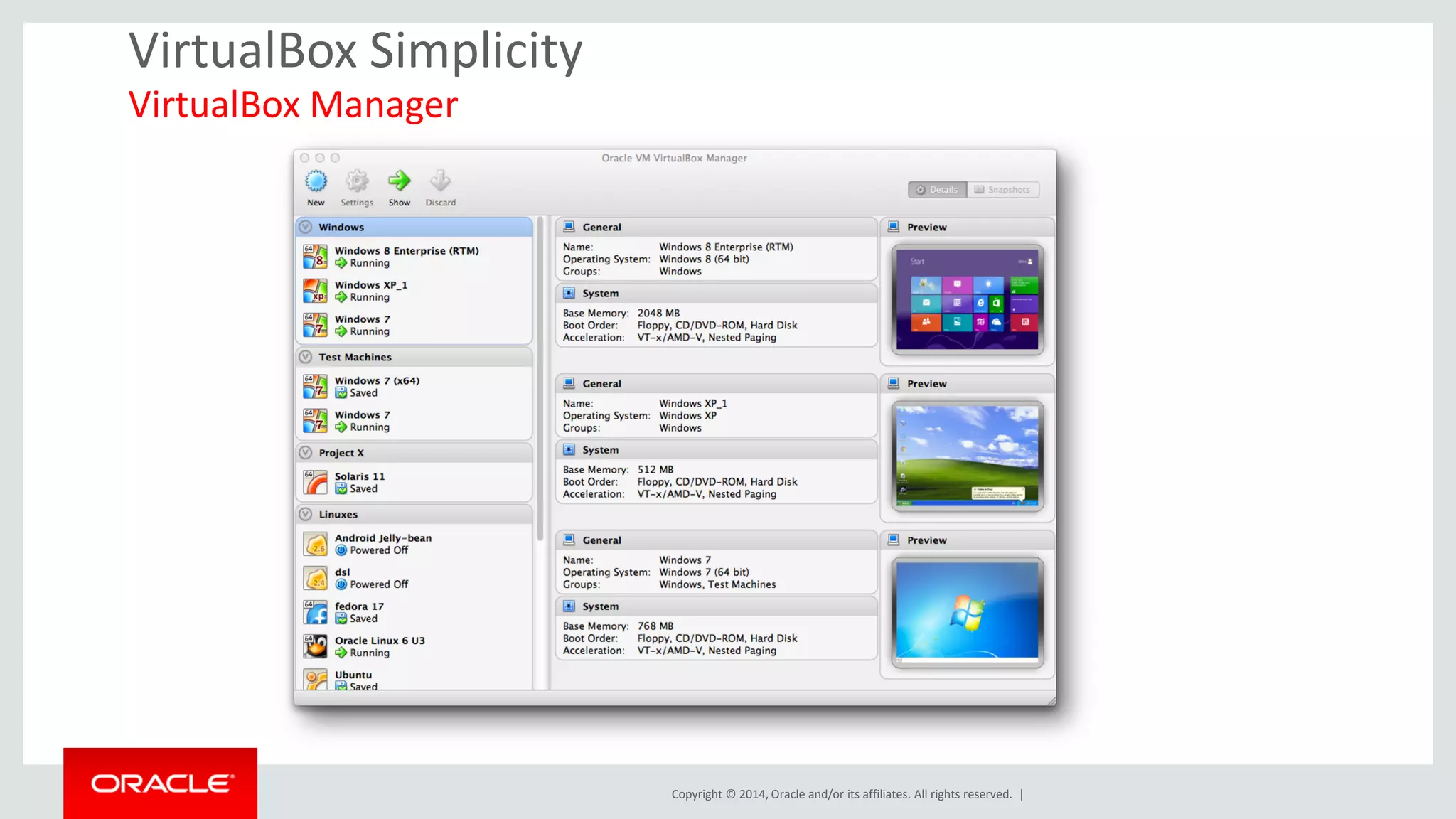Image resolution: width=1456 pixels, height=819 pixels.
Task: Switch to the Snapshots view
Action: [1002, 190]
